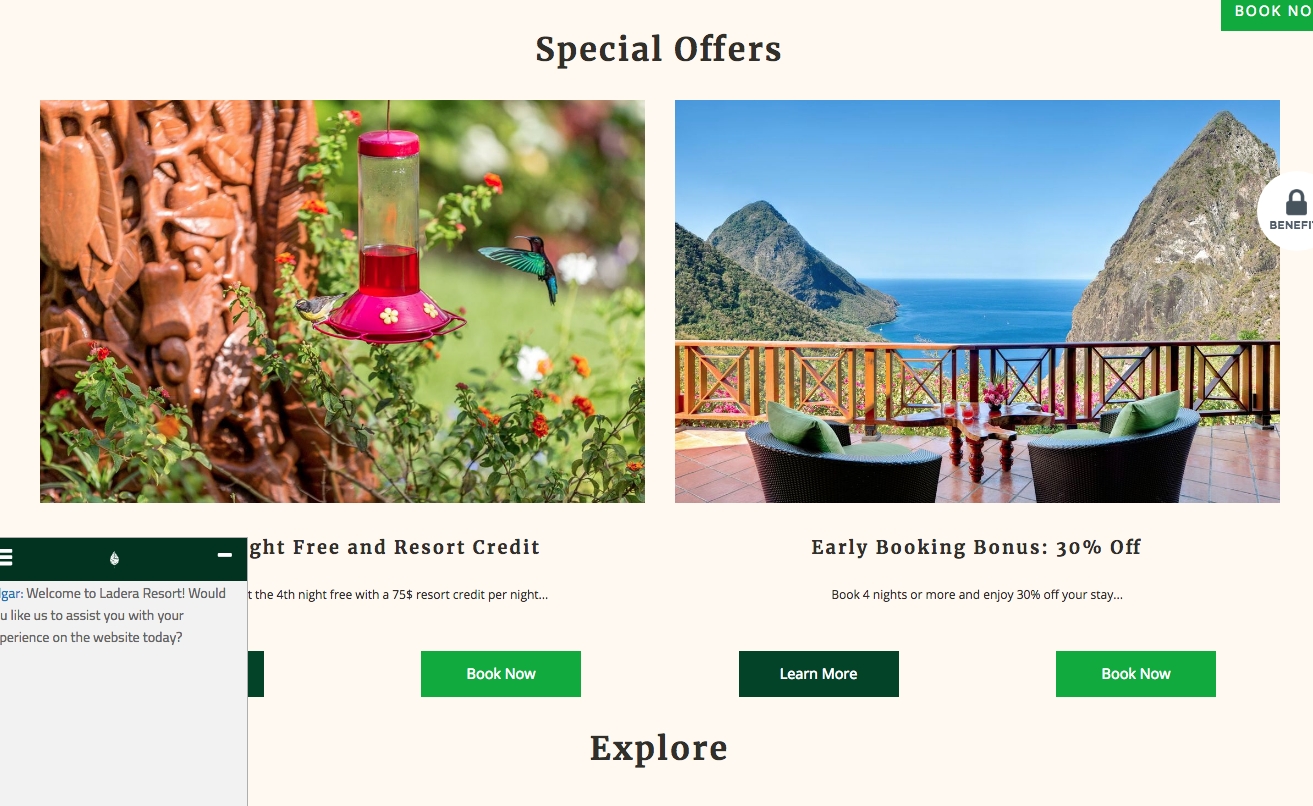Screen dimensions: 1313x806
Task: Click Book Now for Early Booking Bonus
Action: tap(1136, 674)
